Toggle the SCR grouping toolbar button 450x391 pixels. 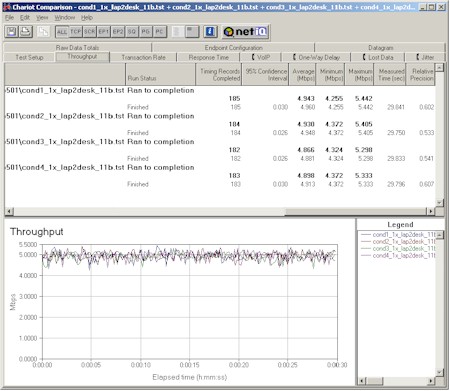click(90, 32)
